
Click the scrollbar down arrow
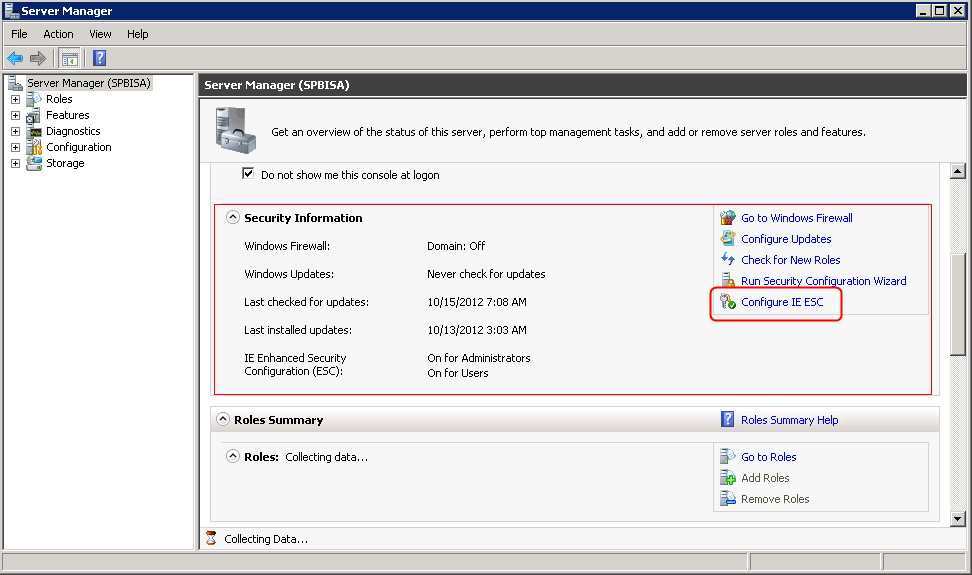[x=958, y=519]
